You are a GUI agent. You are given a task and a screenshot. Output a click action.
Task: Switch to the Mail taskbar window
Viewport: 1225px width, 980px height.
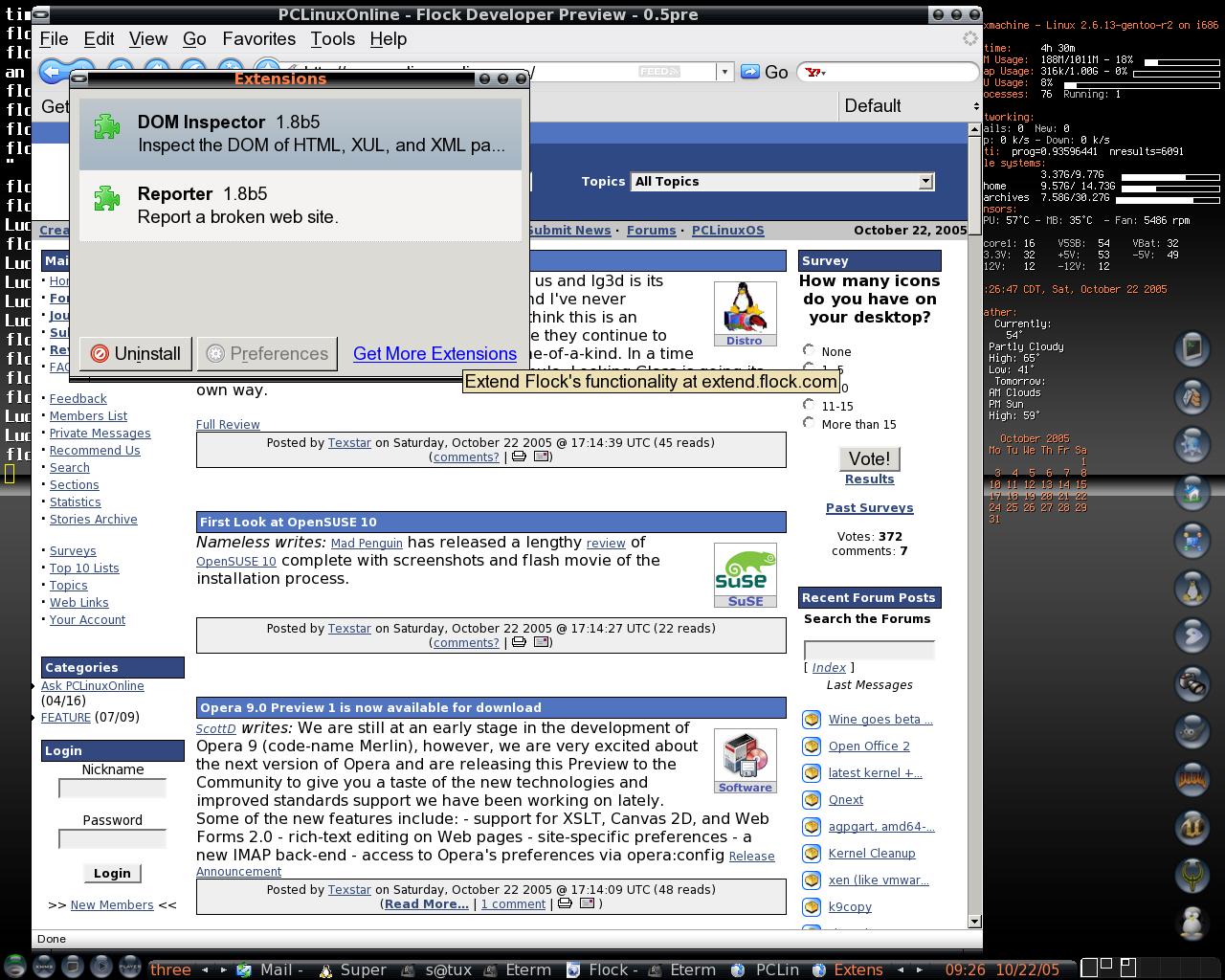point(271,969)
